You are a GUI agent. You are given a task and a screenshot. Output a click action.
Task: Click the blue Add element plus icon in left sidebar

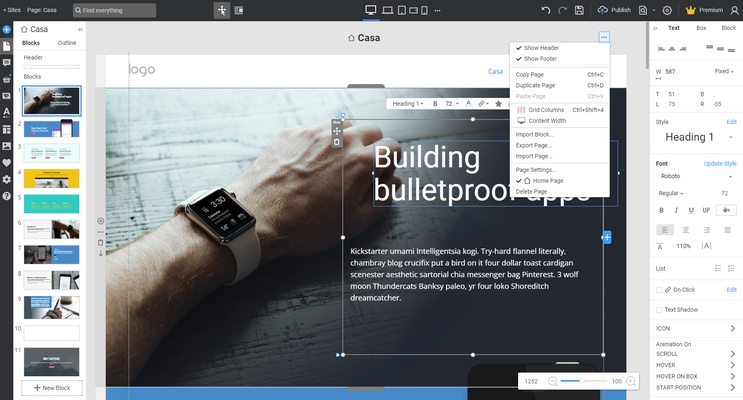click(x=7, y=29)
